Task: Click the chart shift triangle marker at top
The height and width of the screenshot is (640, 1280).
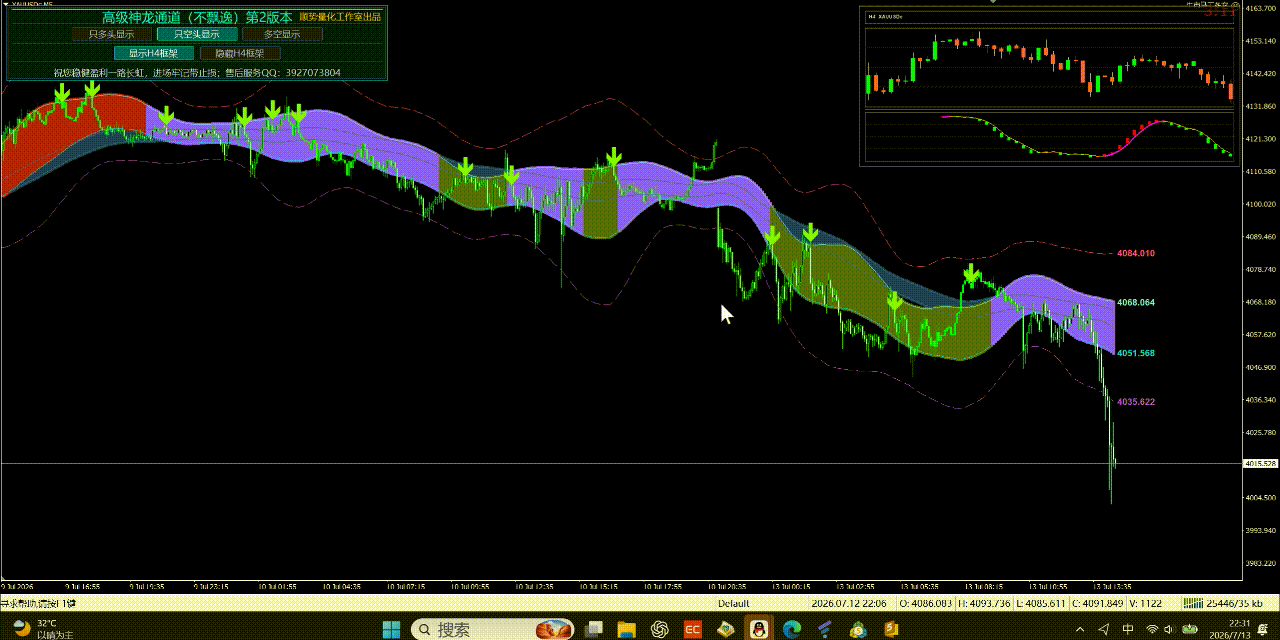Action: click(x=993, y=3)
